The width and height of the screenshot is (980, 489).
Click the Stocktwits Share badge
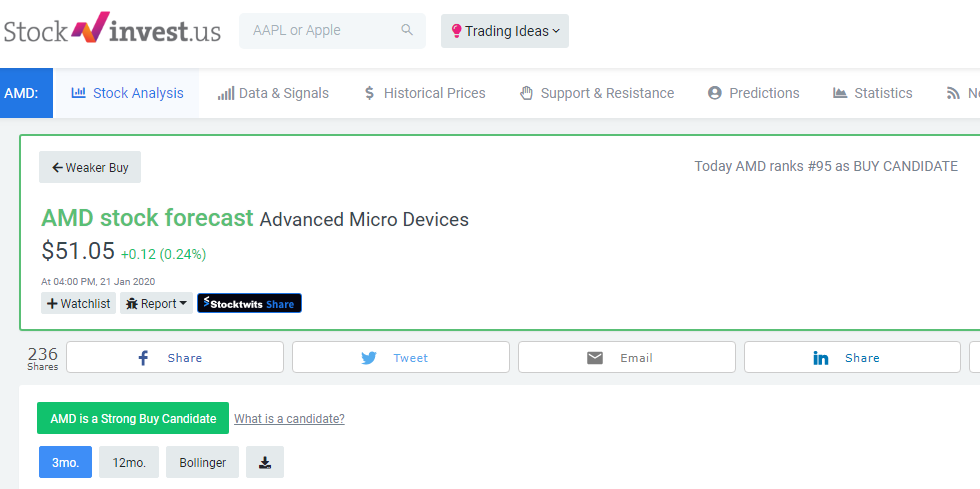pos(249,303)
